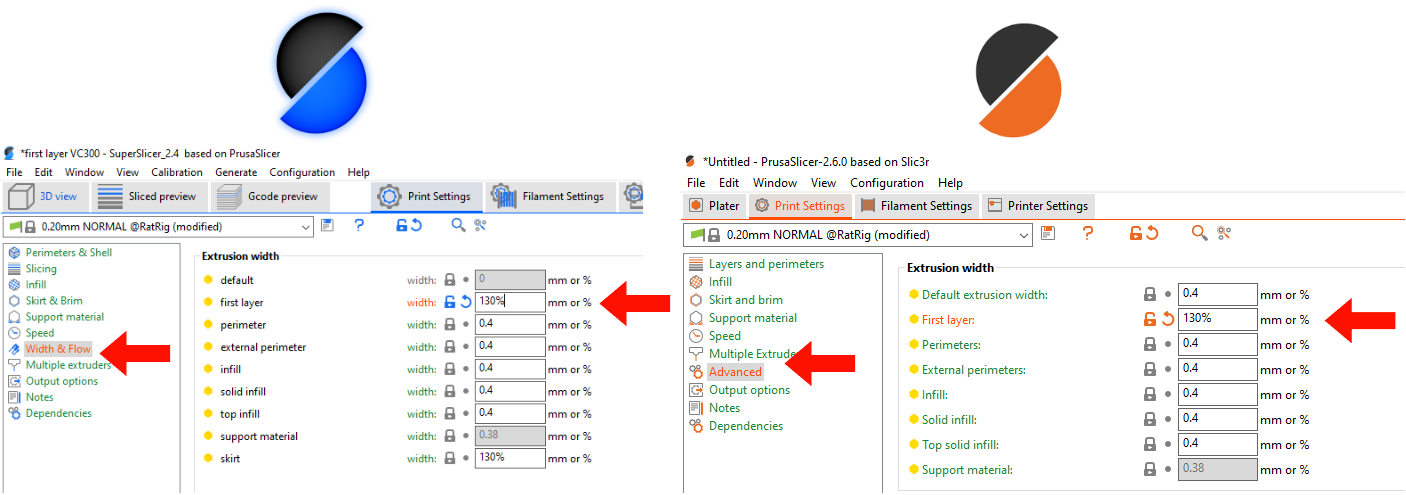Viewport: 1406px width, 495px height.
Task: Click PrusaSlicer First layer width field
Action: pos(1217,319)
